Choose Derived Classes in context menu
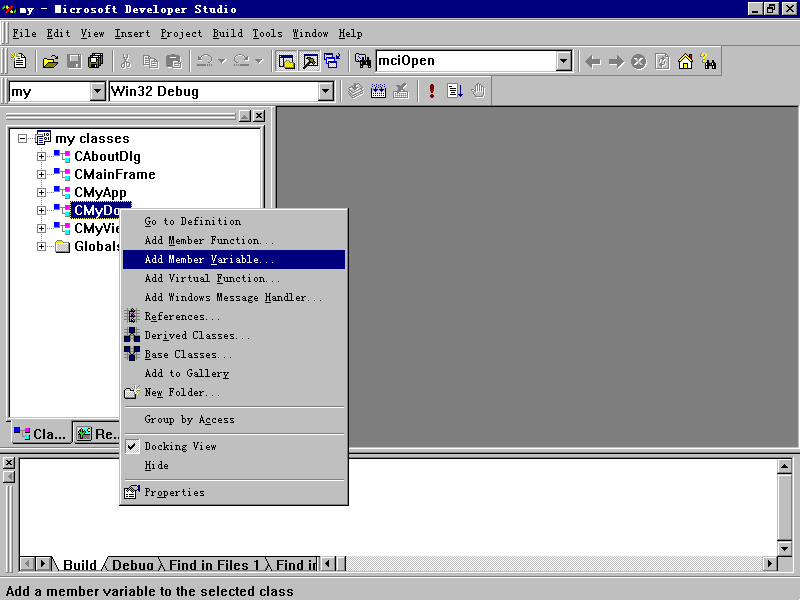The width and height of the screenshot is (800, 600). pos(234,335)
